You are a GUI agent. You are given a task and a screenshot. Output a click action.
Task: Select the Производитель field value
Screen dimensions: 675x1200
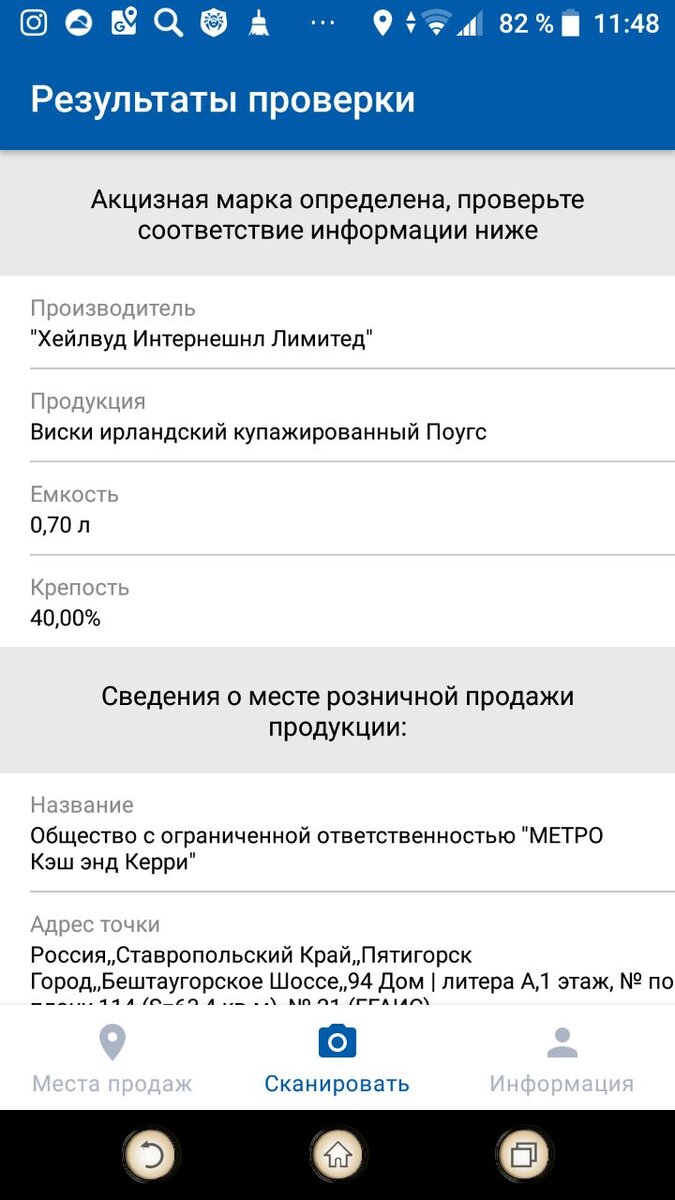[x=201, y=340]
